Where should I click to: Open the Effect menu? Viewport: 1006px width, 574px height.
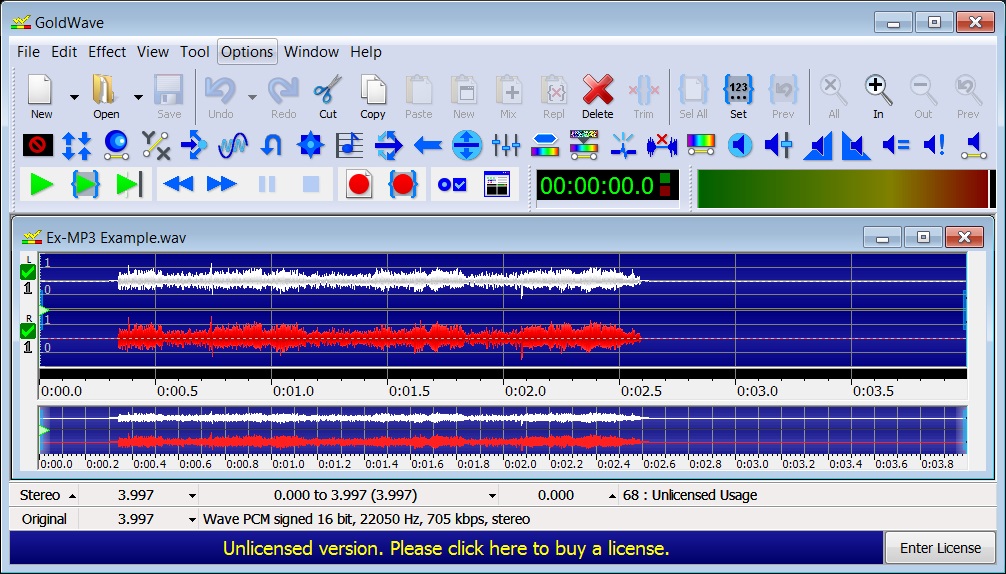tap(107, 52)
